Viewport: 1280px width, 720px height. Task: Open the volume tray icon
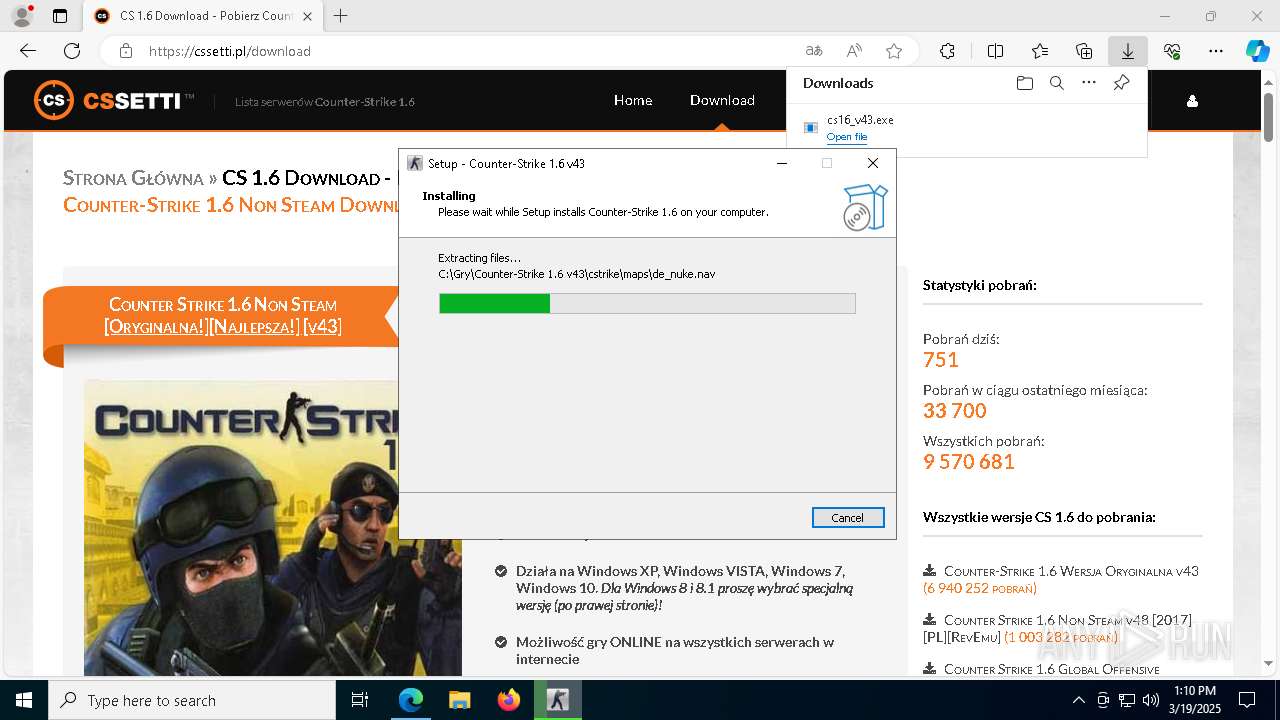point(1150,700)
